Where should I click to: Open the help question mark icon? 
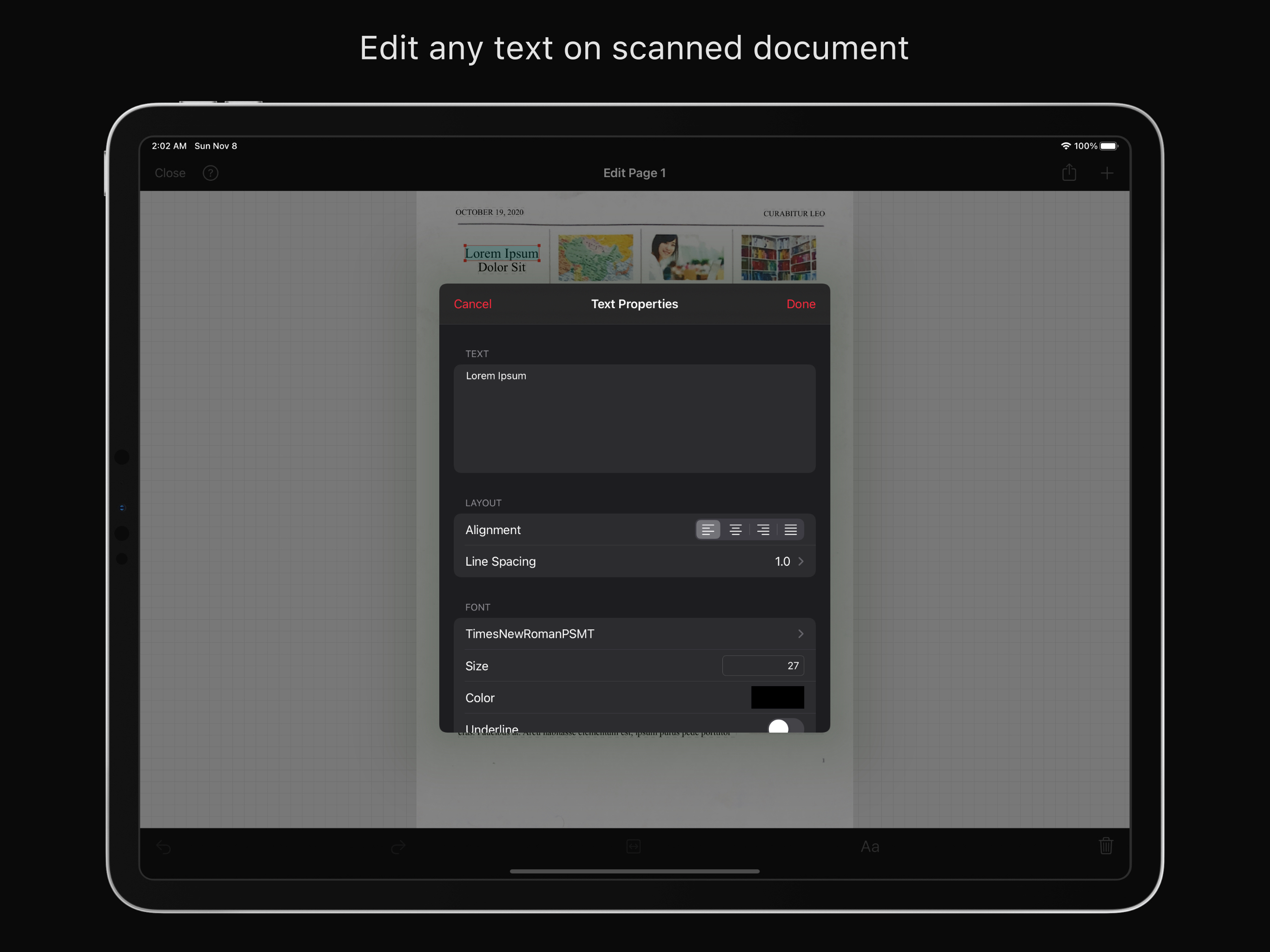coord(211,173)
